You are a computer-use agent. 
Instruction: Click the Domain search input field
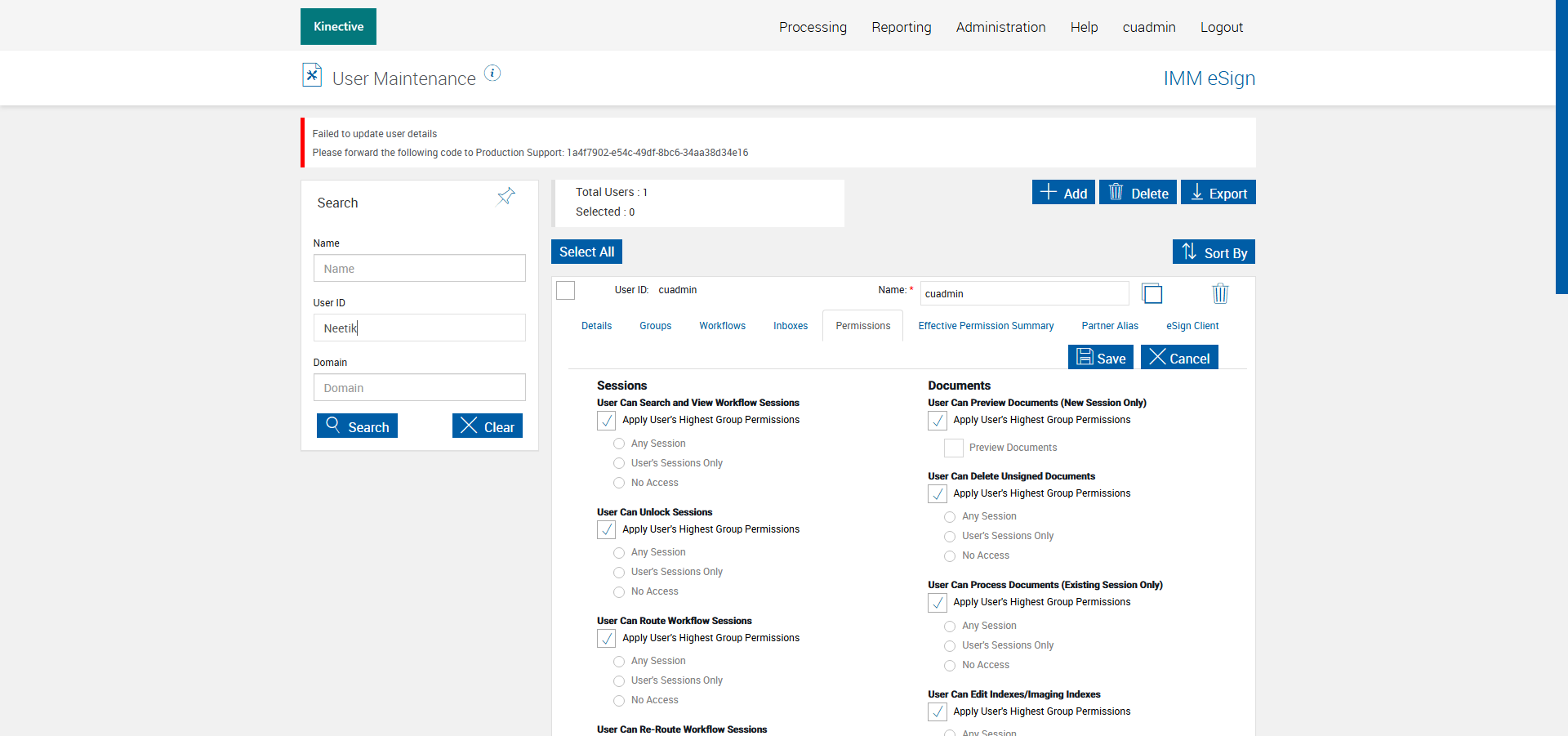[419, 388]
